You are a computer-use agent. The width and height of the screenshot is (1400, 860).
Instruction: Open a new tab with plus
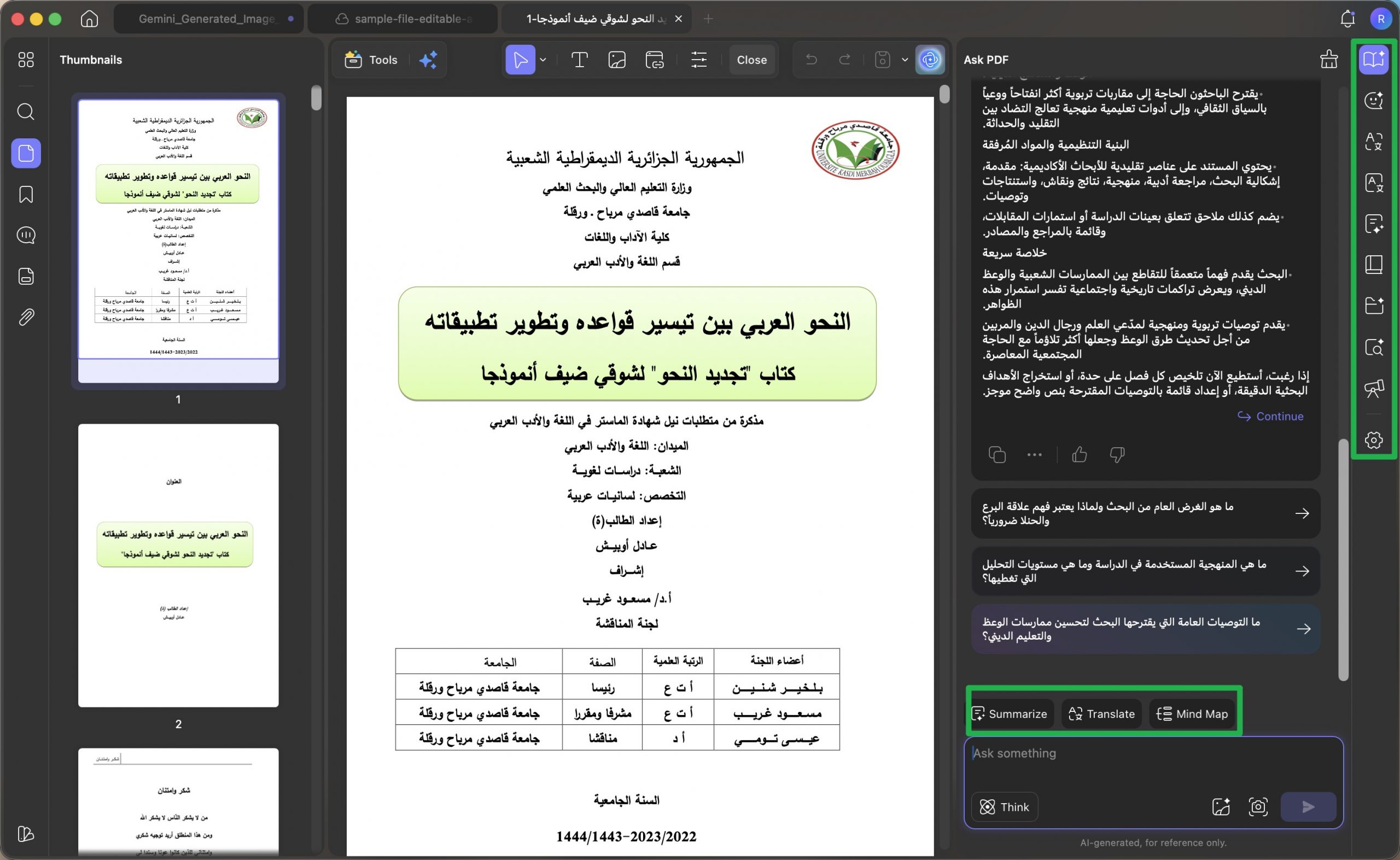tap(708, 19)
